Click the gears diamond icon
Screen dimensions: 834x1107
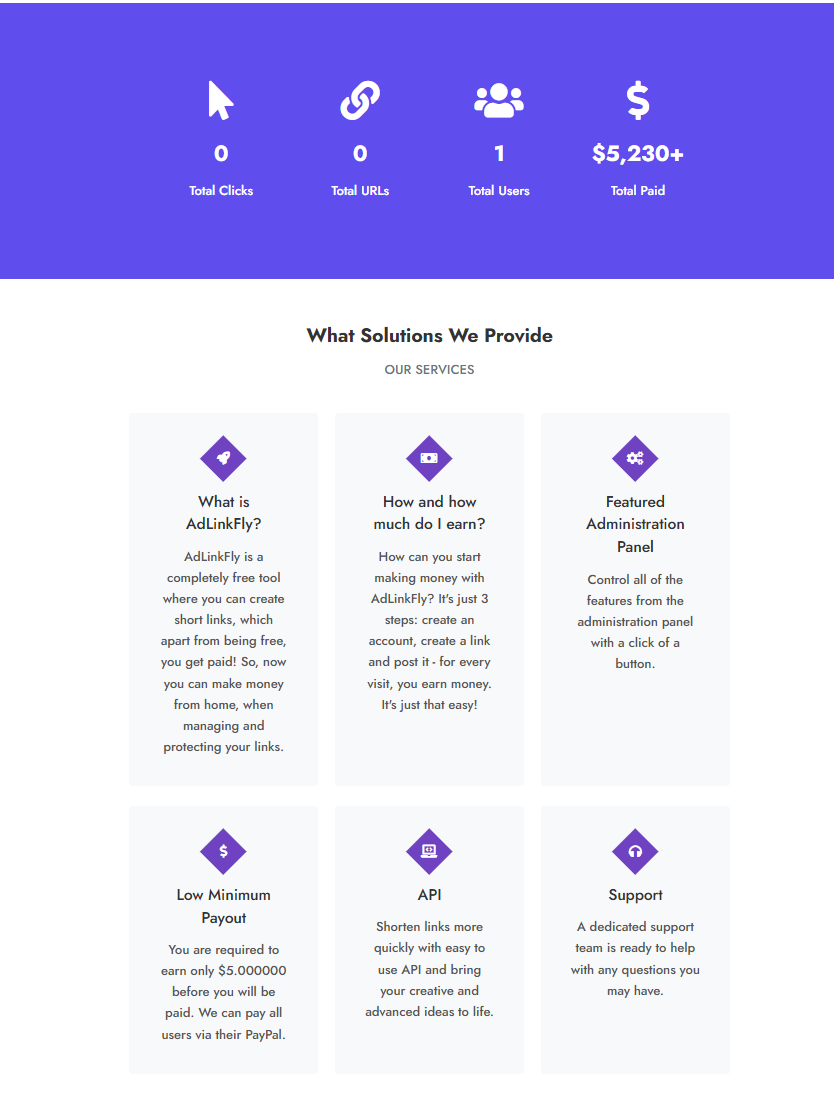pos(635,458)
